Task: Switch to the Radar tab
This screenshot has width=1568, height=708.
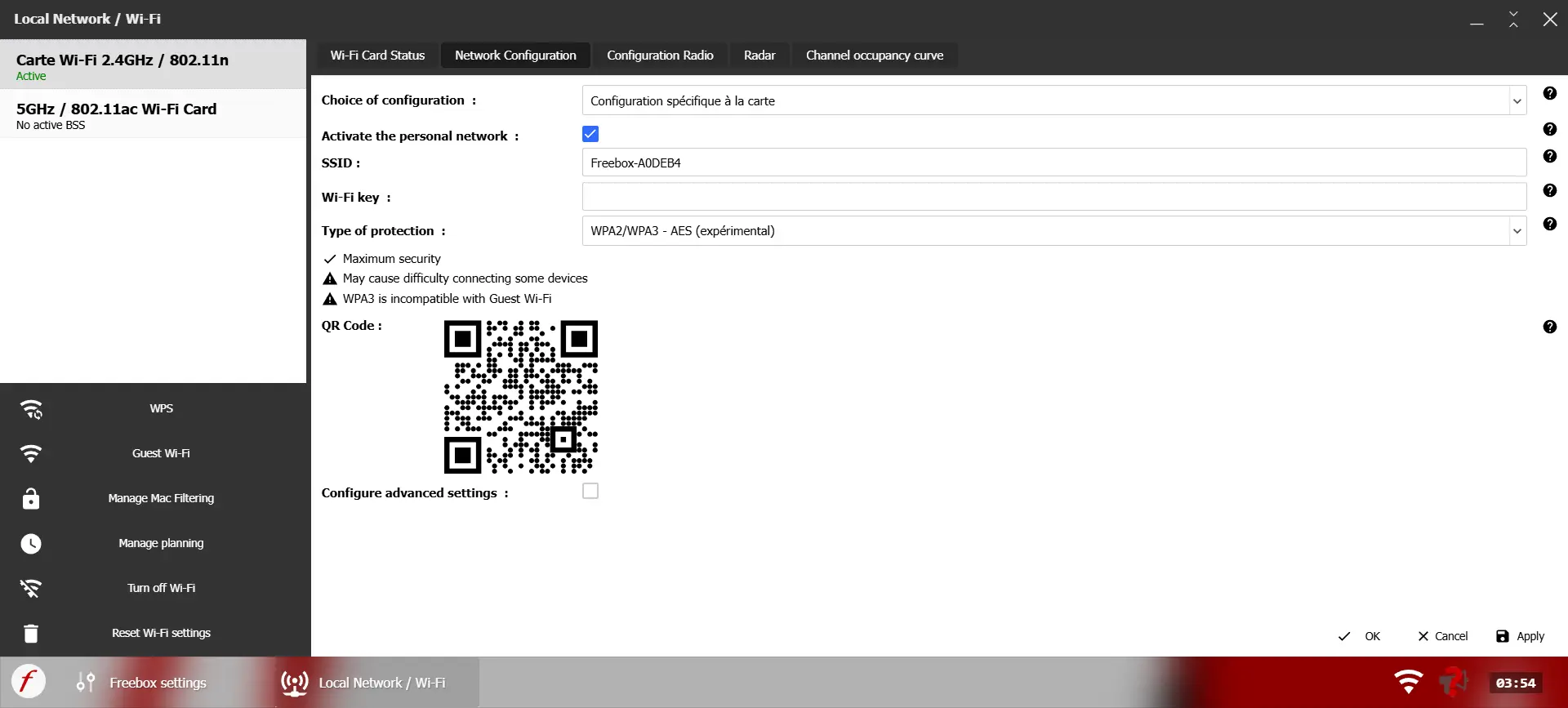Action: coord(759,56)
